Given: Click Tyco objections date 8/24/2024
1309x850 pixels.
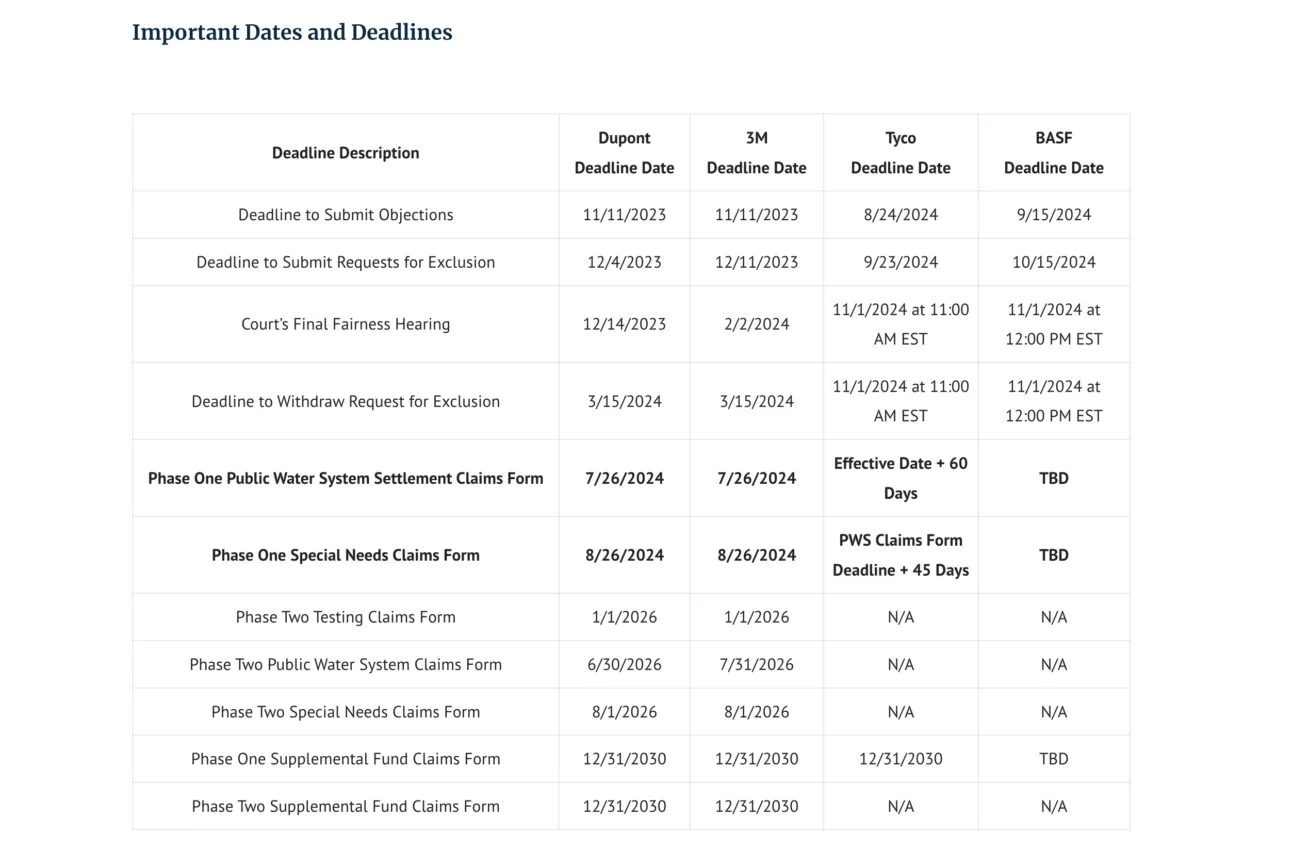Looking at the screenshot, I should click(x=900, y=215).
